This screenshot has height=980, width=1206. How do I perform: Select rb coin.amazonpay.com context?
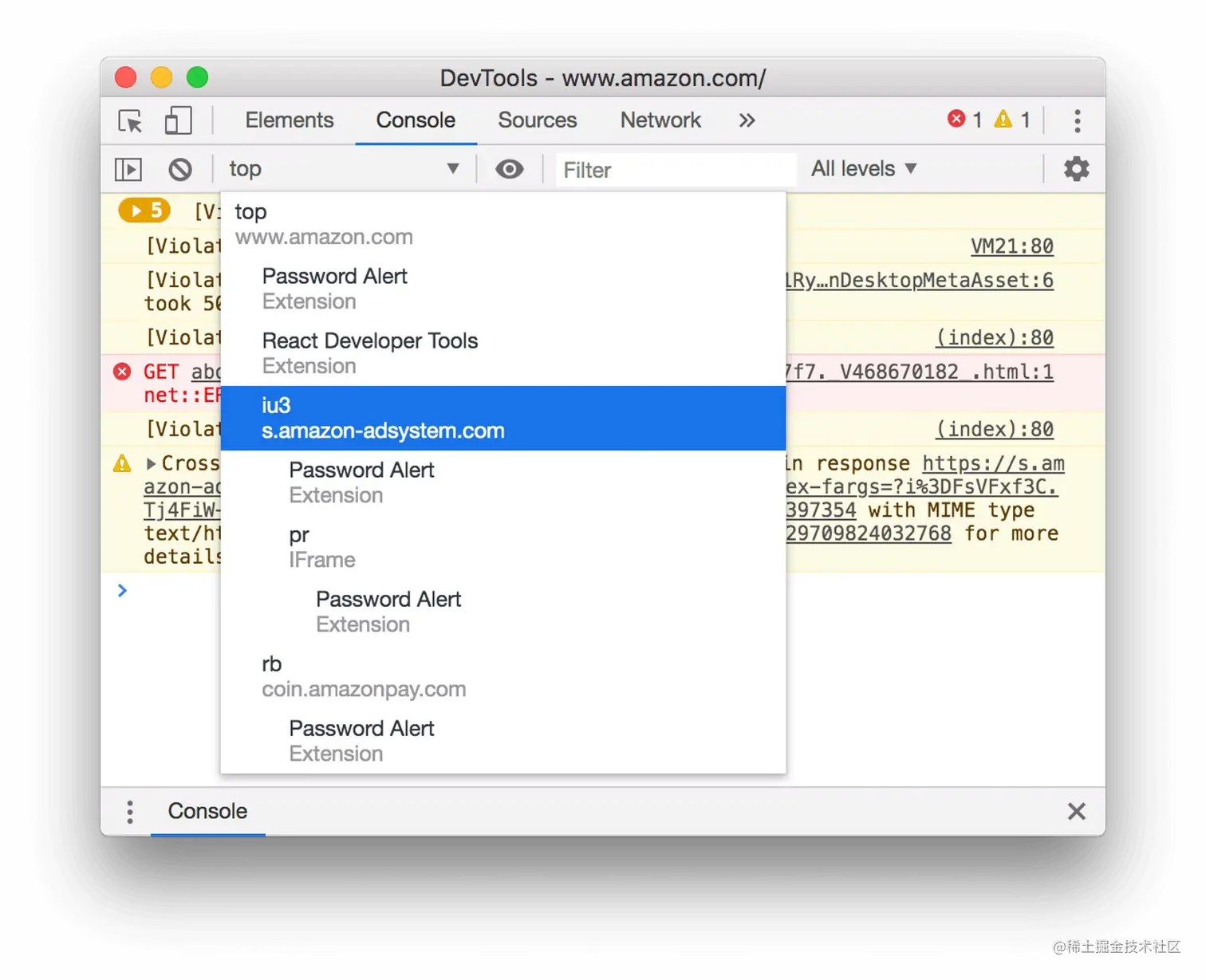pos(503,676)
